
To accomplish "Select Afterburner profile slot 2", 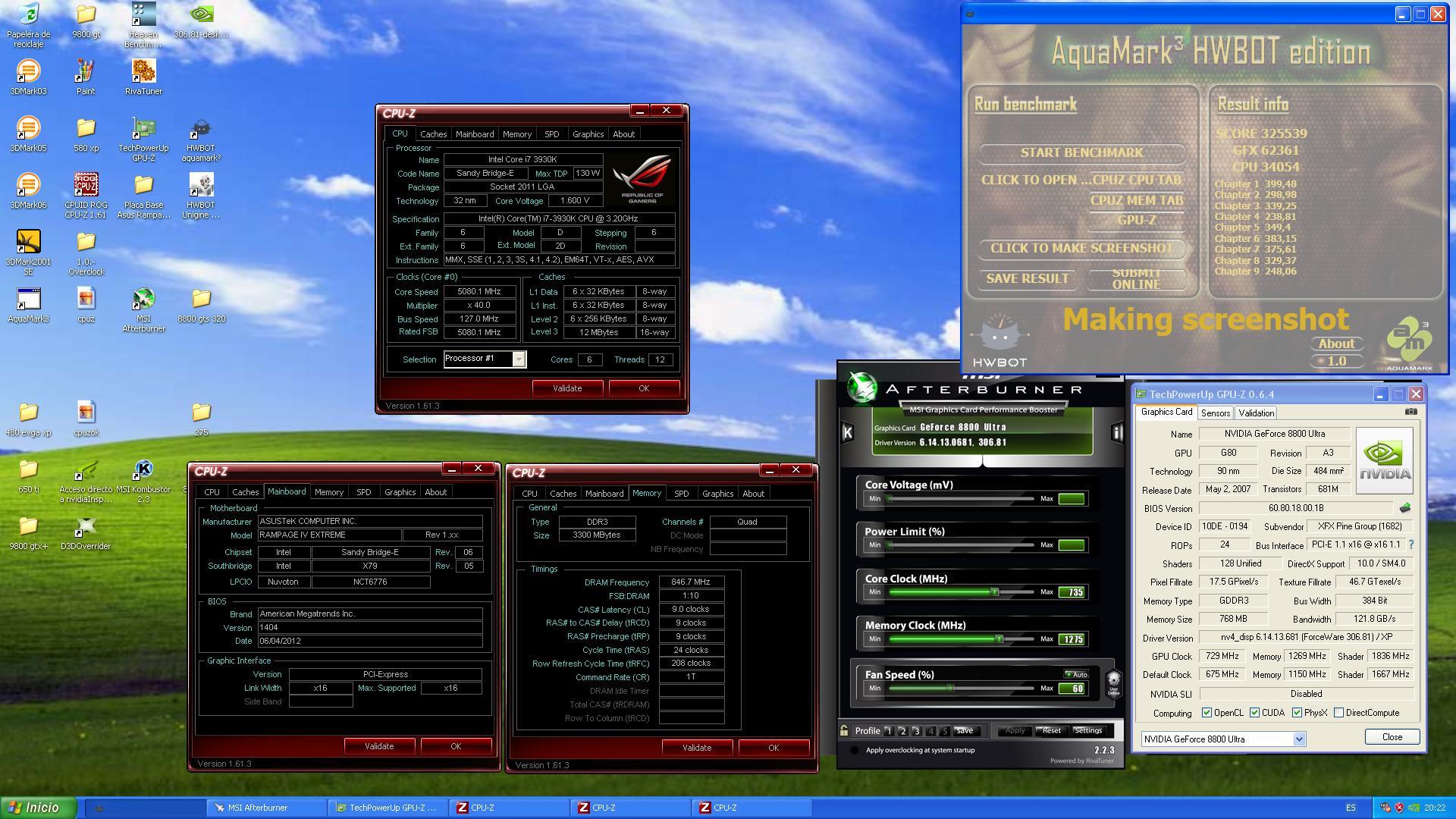I will pyautogui.click(x=902, y=731).
